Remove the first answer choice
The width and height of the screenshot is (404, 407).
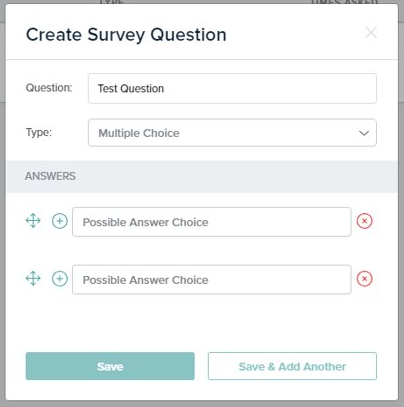(364, 221)
